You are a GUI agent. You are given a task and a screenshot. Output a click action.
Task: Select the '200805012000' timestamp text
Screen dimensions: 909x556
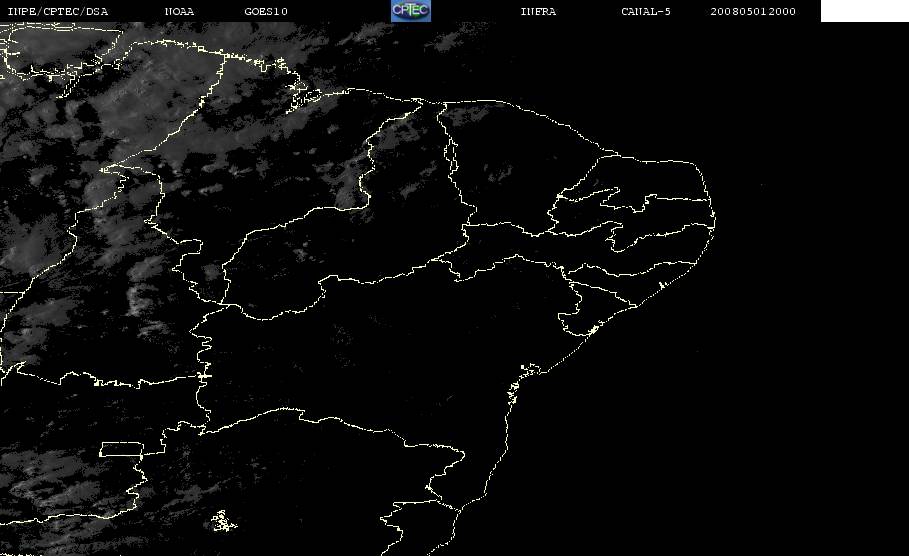(x=753, y=12)
